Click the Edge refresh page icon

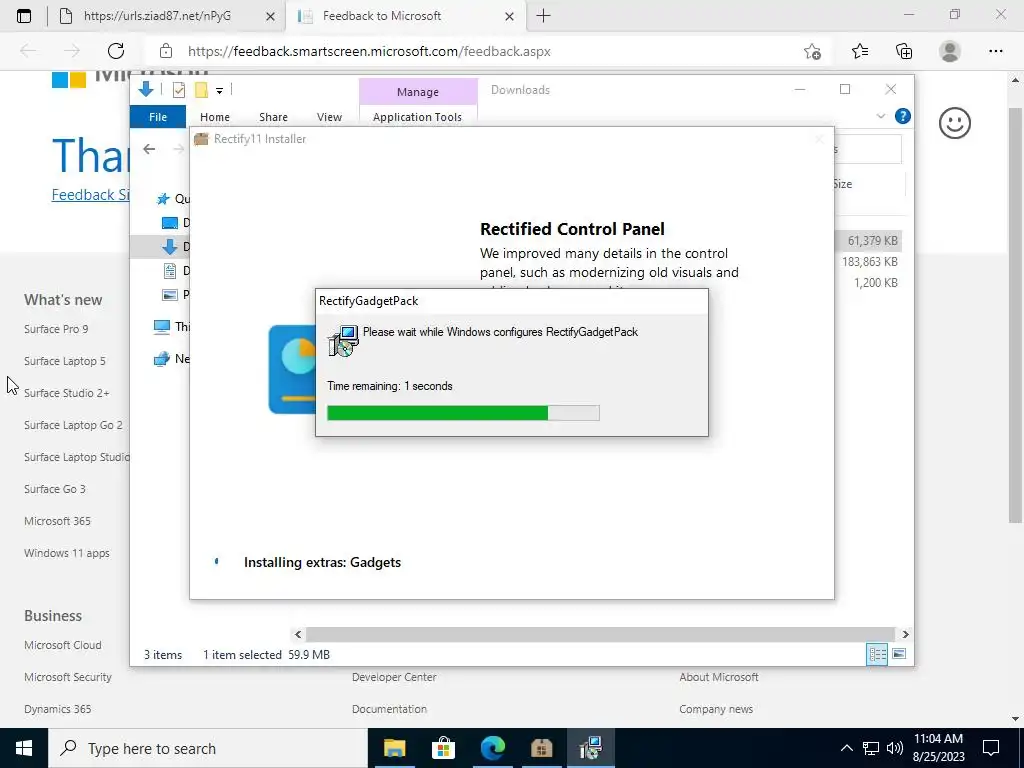(x=116, y=51)
